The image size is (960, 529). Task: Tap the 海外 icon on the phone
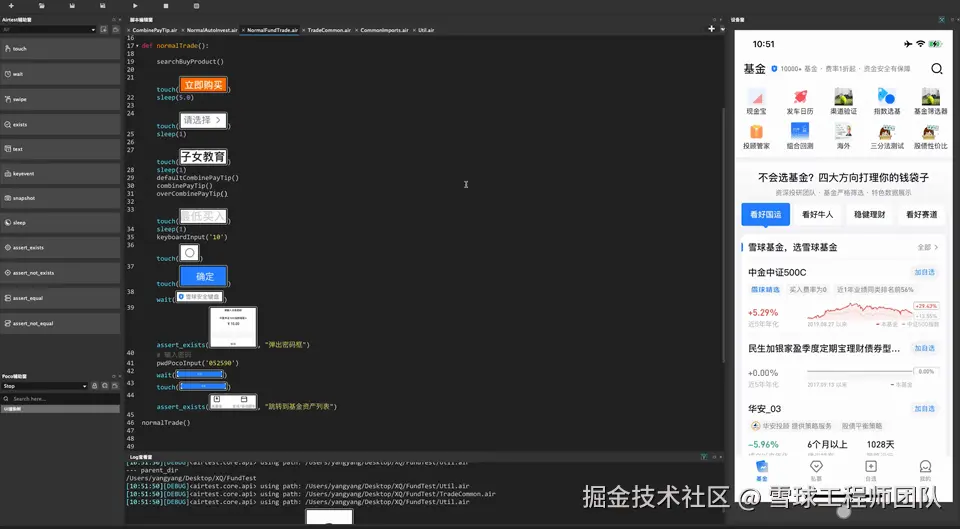click(x=844, y=137)
